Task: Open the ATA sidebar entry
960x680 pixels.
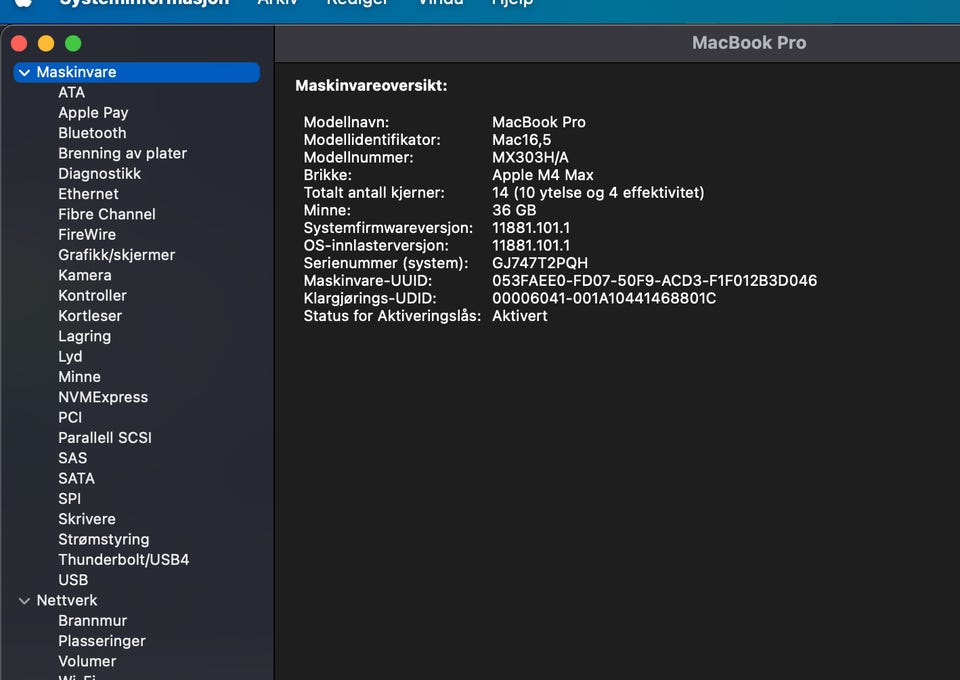Action: [x=72, y=92]
